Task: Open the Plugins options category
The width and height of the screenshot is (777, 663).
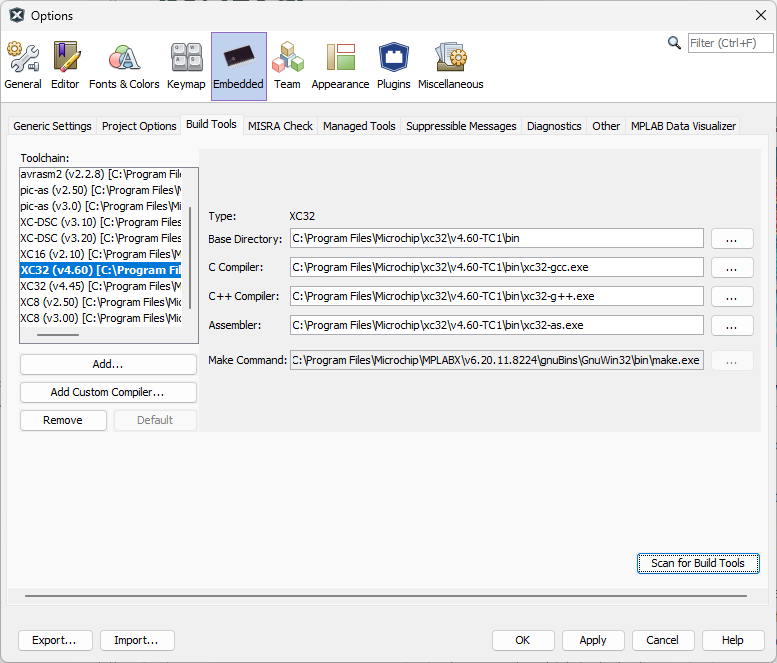Action: pos(393,66)
